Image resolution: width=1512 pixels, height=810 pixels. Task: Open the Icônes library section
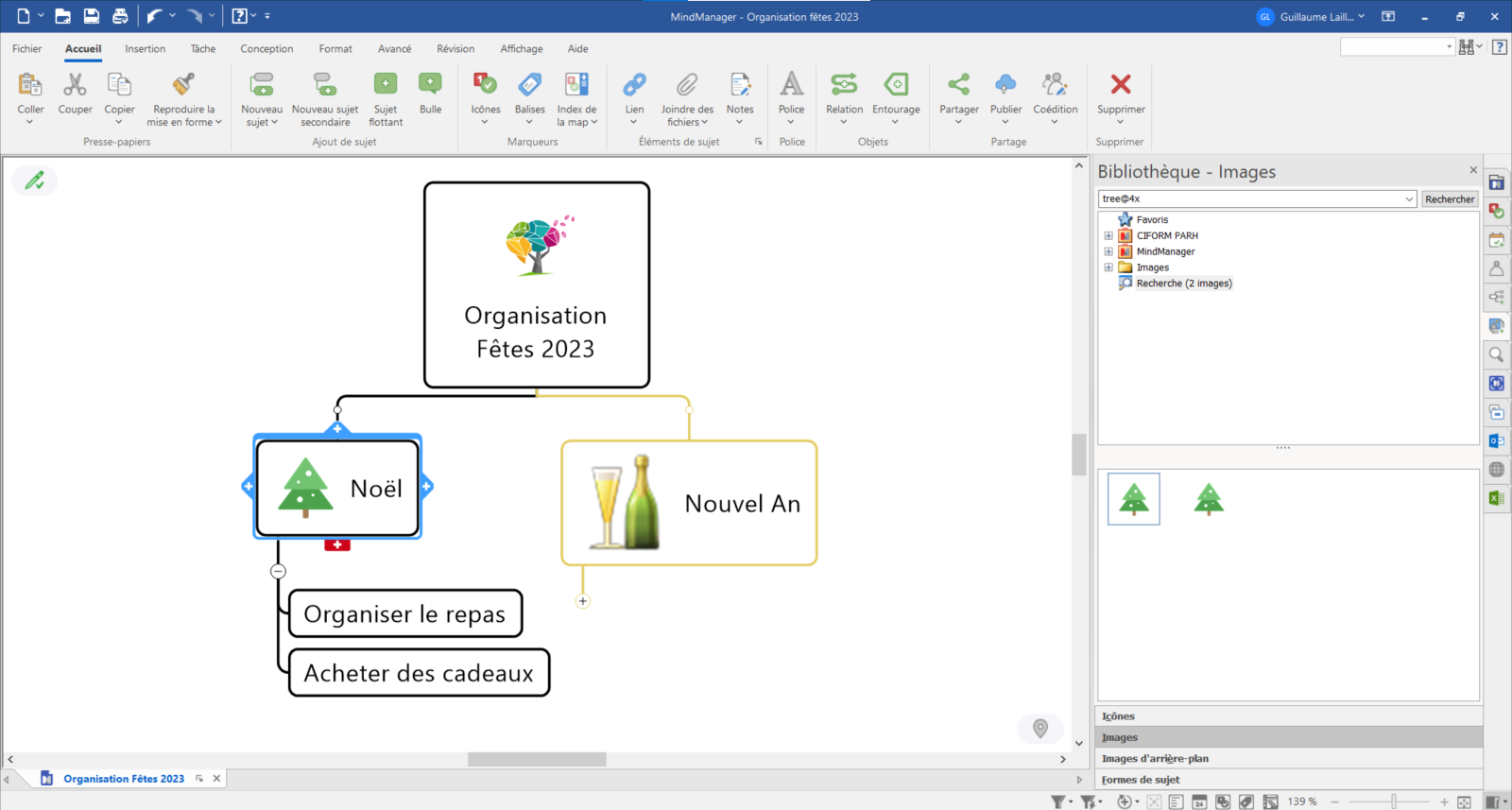(1118, 716)
